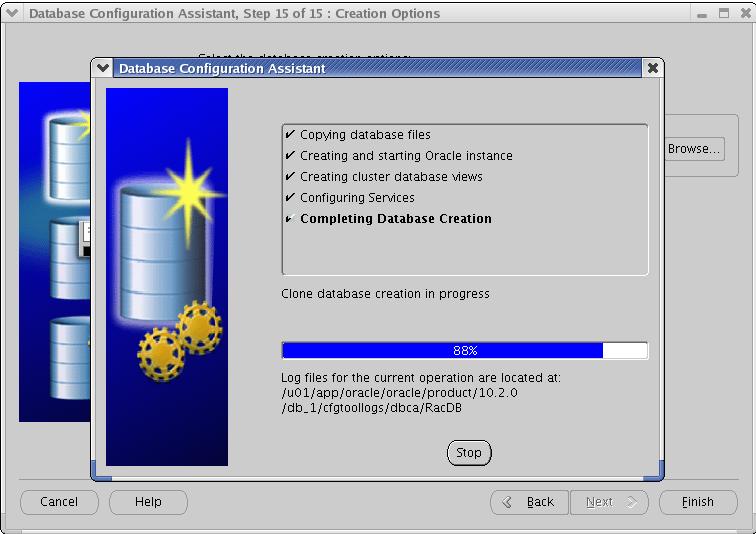Image resolution: width=756 pixels, height=534 pixels.
Task: Click the 'Configuring Services' checklist item
Action: 357,198
